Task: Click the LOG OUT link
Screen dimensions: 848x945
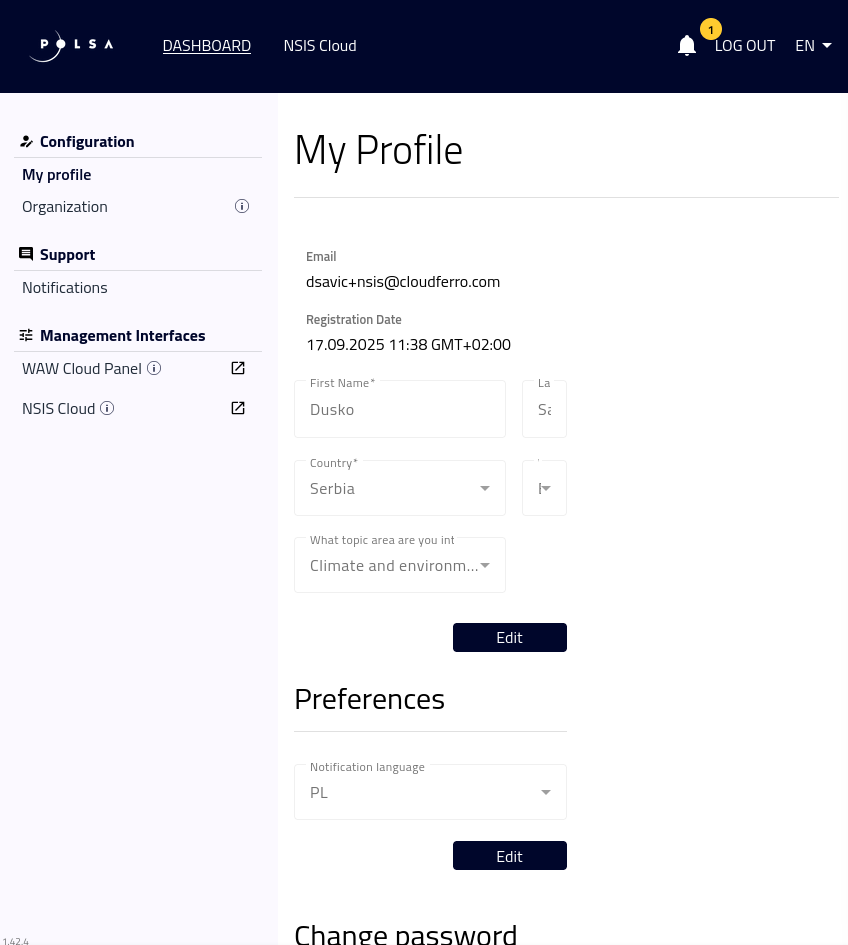Action: tap(745, 45)
